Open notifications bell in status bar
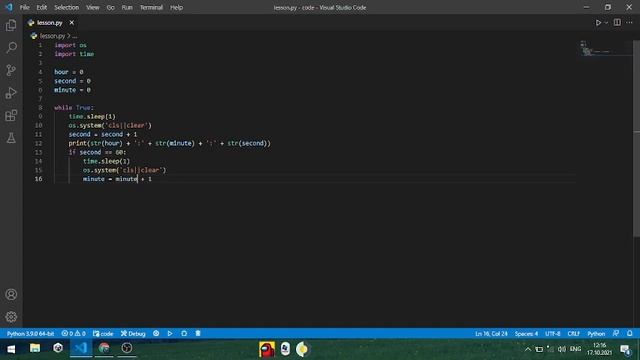The height and width of the screenshot is (360, 640). click(x=629, y=333)
